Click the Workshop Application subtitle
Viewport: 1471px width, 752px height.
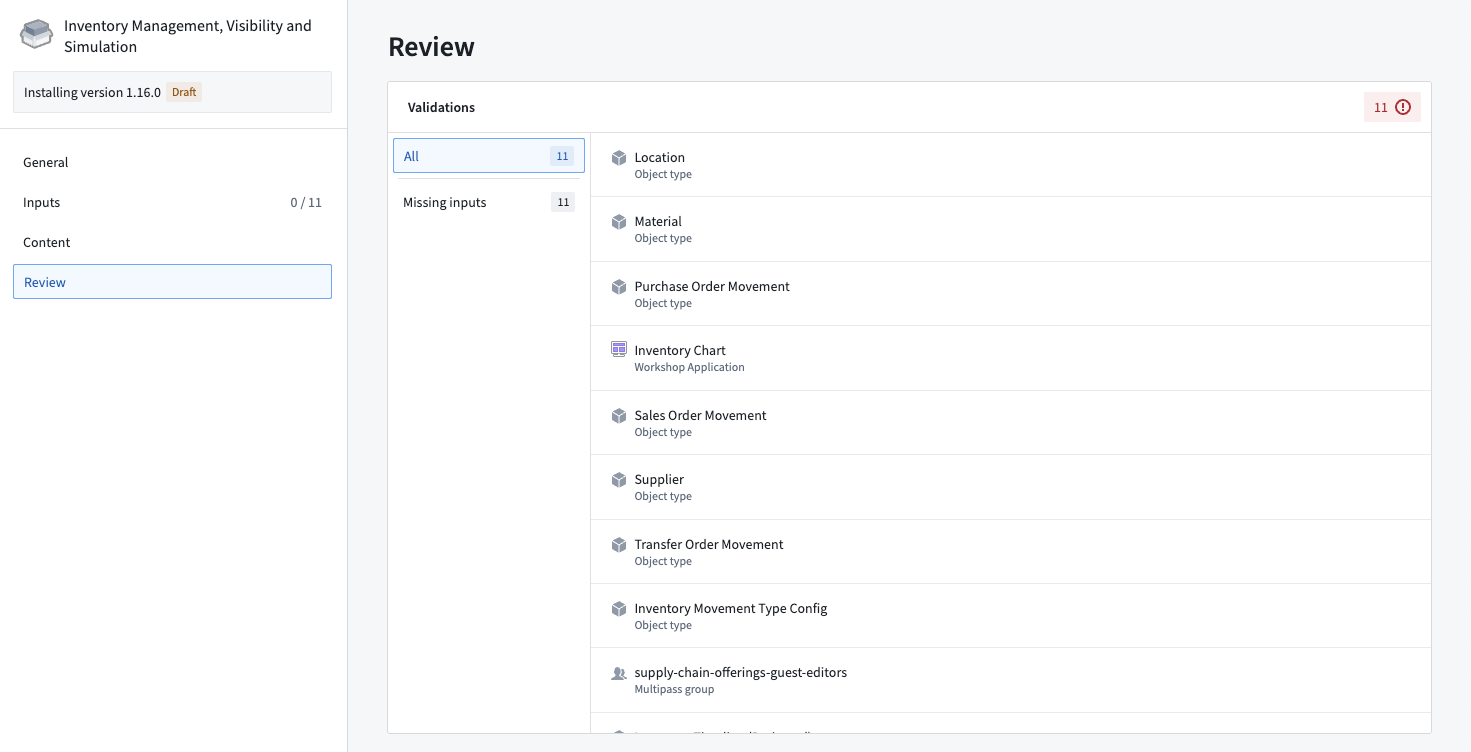tap(689, 367)
